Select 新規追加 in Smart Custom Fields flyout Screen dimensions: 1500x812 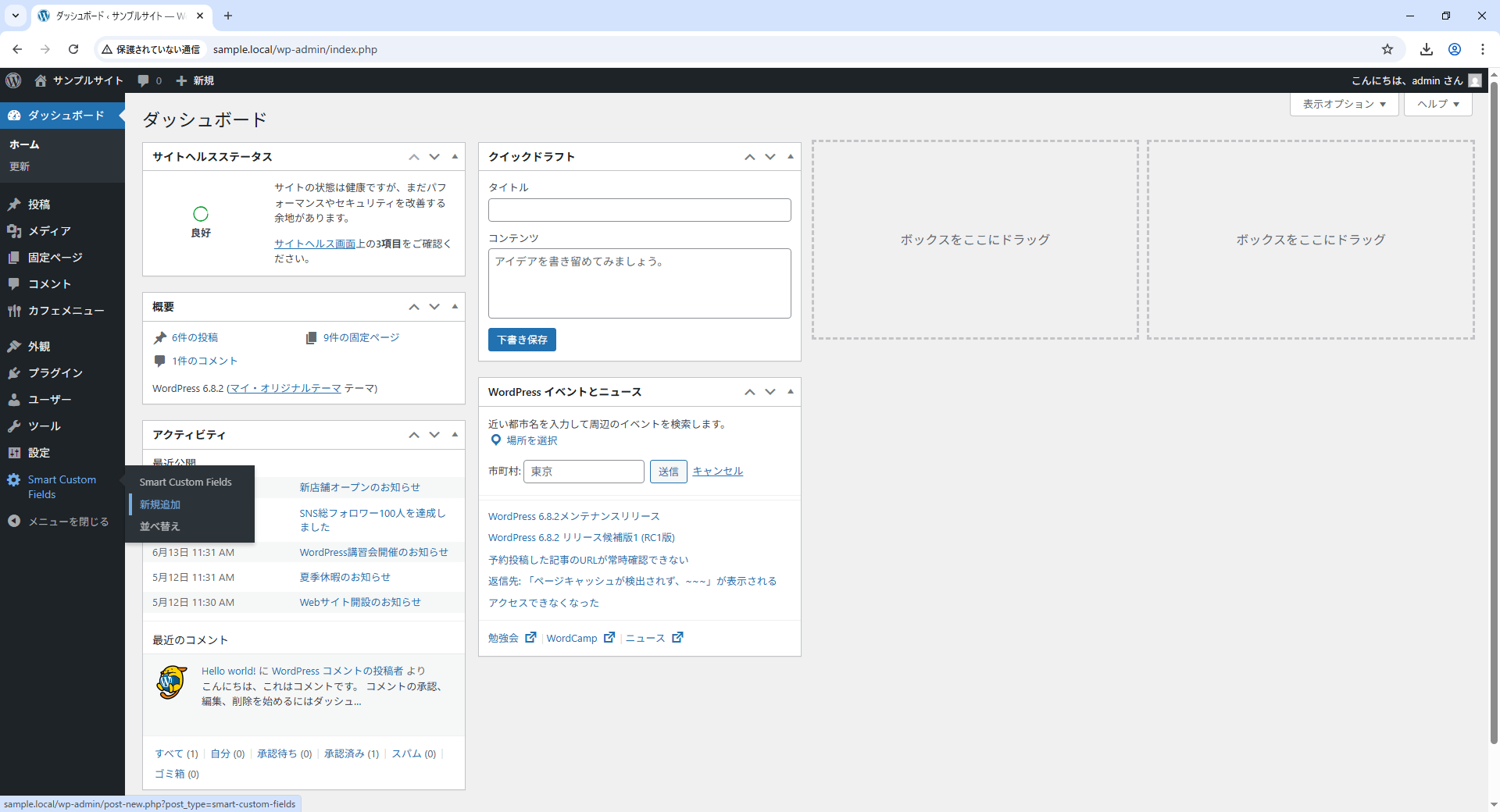(x=160, y=504)
